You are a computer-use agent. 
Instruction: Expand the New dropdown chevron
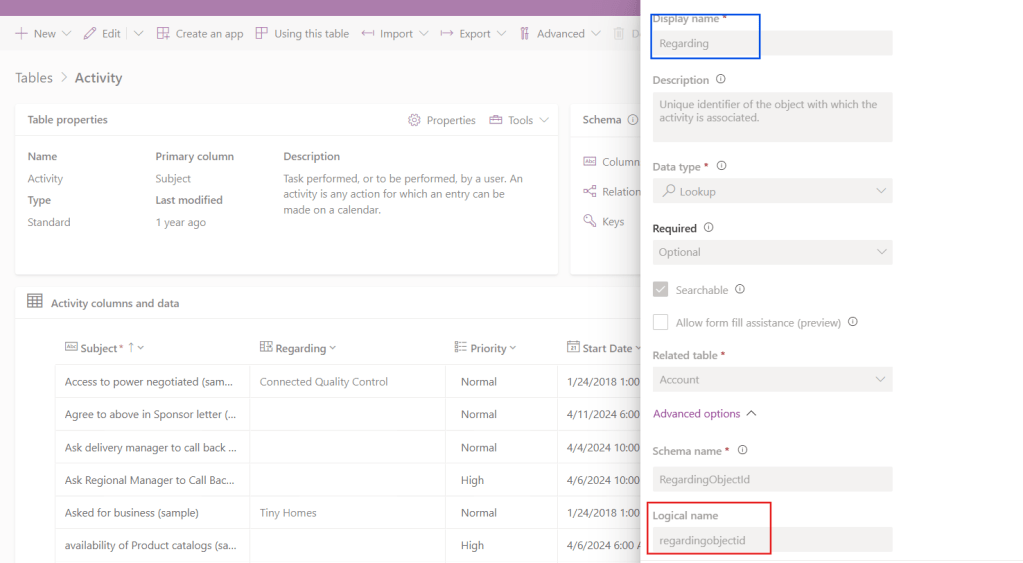click(66, 33)
